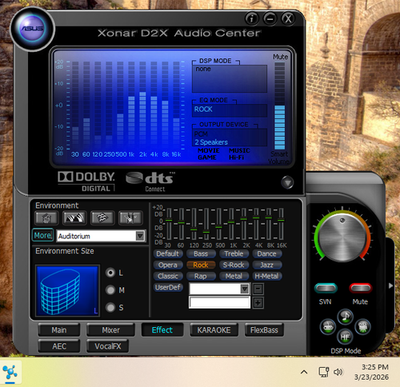
Task: Click the 1K EQ slider
Action: coord(231,224)
